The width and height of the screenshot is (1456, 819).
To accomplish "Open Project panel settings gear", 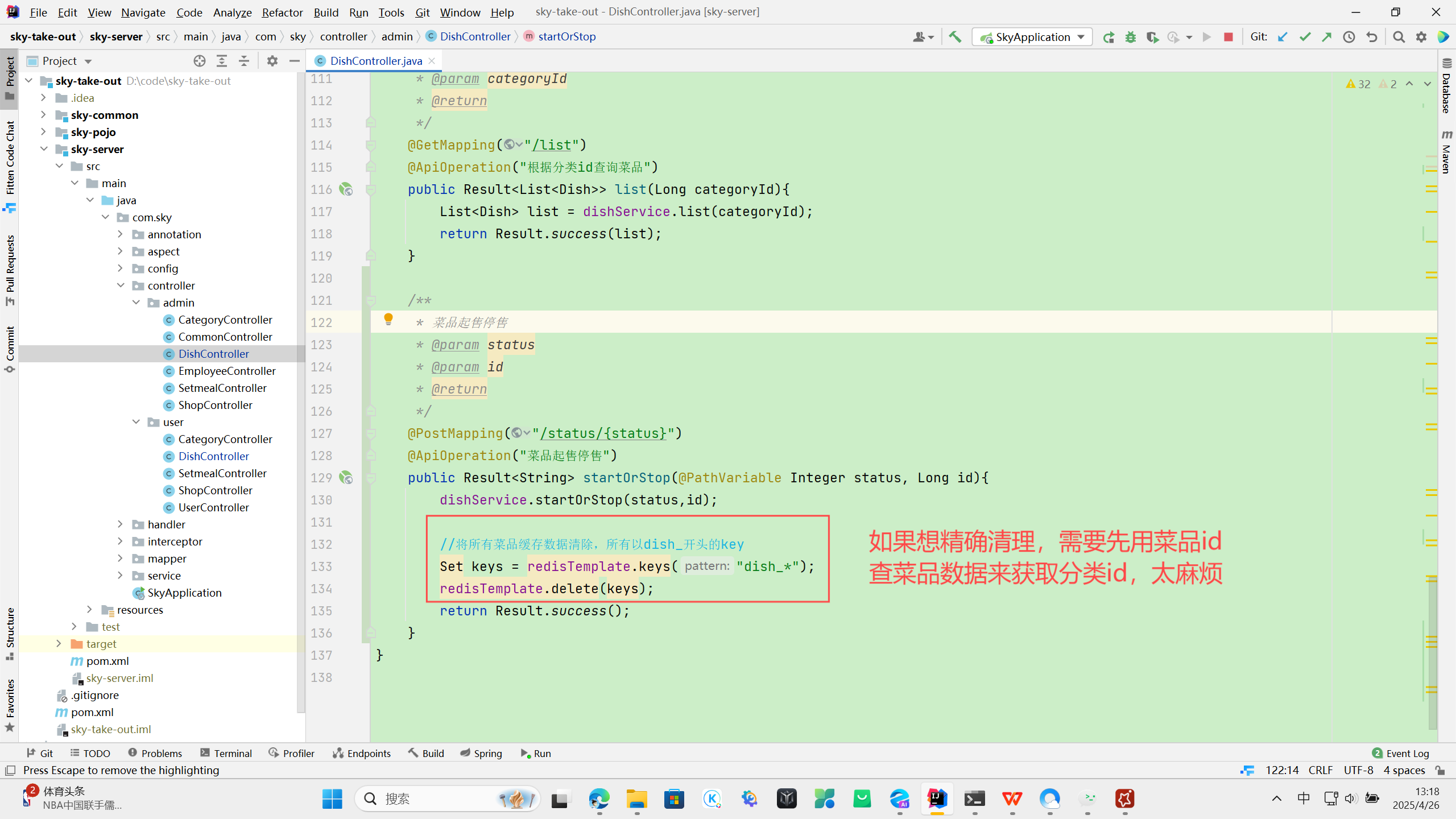I will point(272,61).
